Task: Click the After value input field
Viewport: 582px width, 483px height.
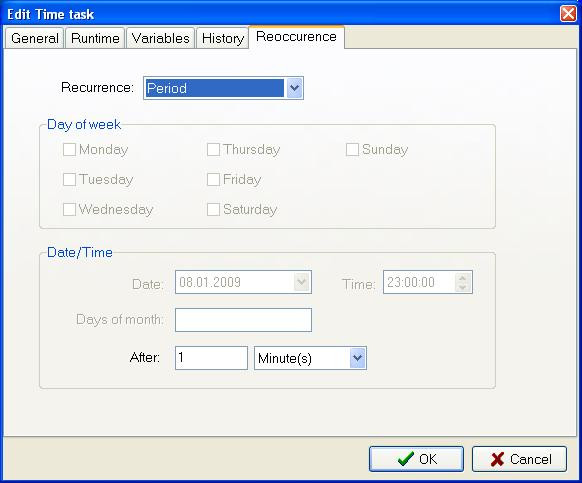Action: (211, 358)
